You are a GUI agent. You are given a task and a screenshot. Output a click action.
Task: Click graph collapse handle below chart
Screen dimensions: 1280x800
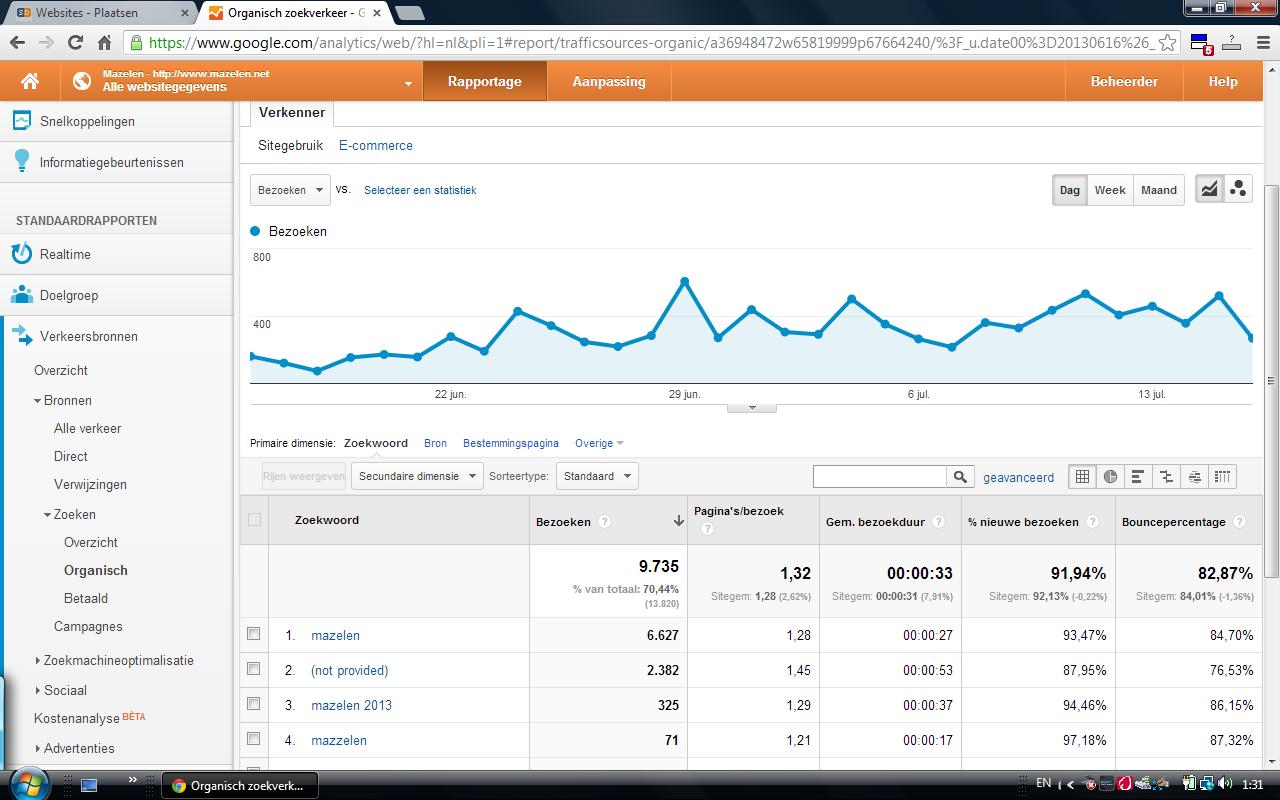coord(752,407)
